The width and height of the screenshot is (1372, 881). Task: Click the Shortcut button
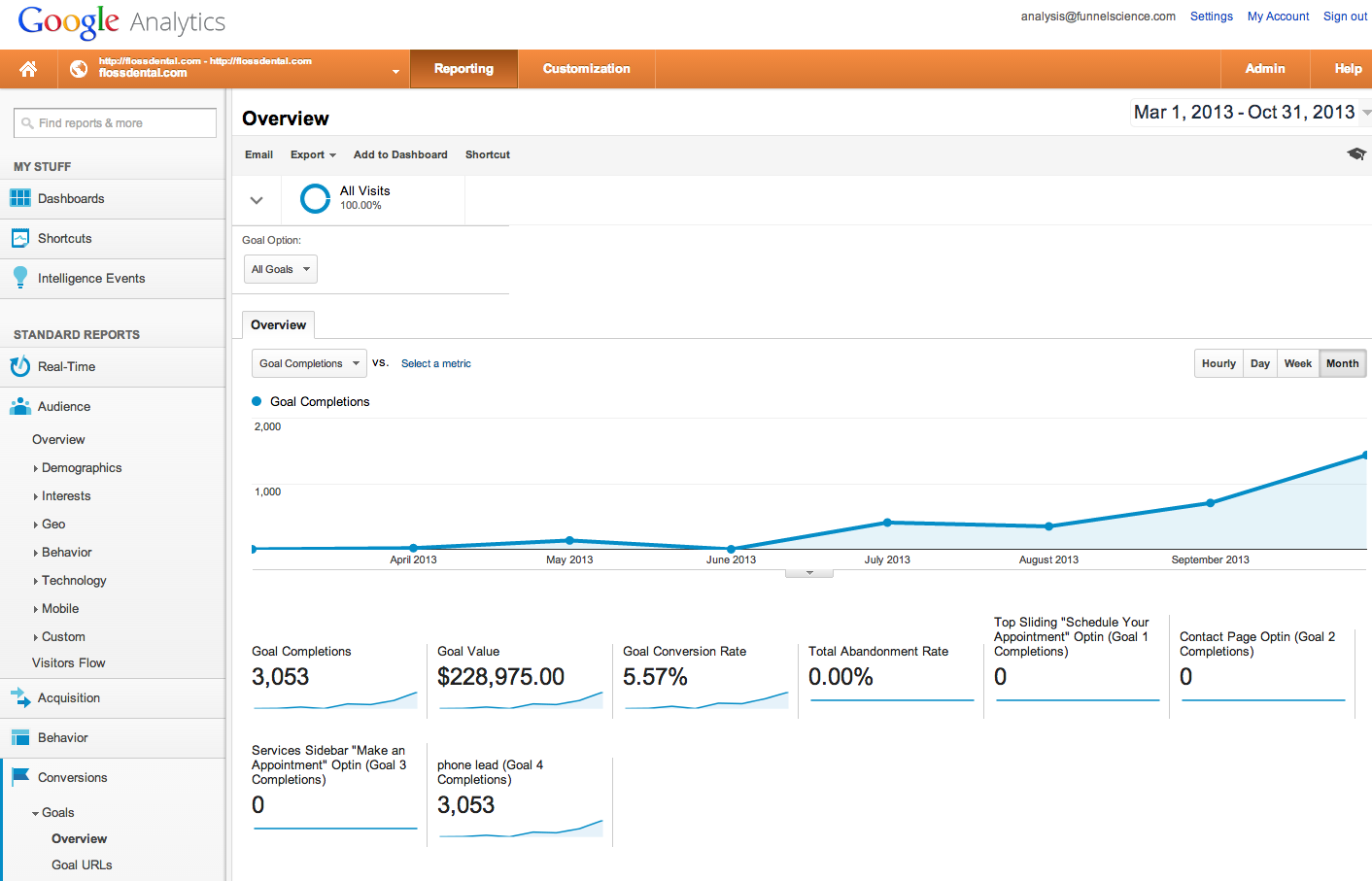pyautogui.click(x=488, y=154)
